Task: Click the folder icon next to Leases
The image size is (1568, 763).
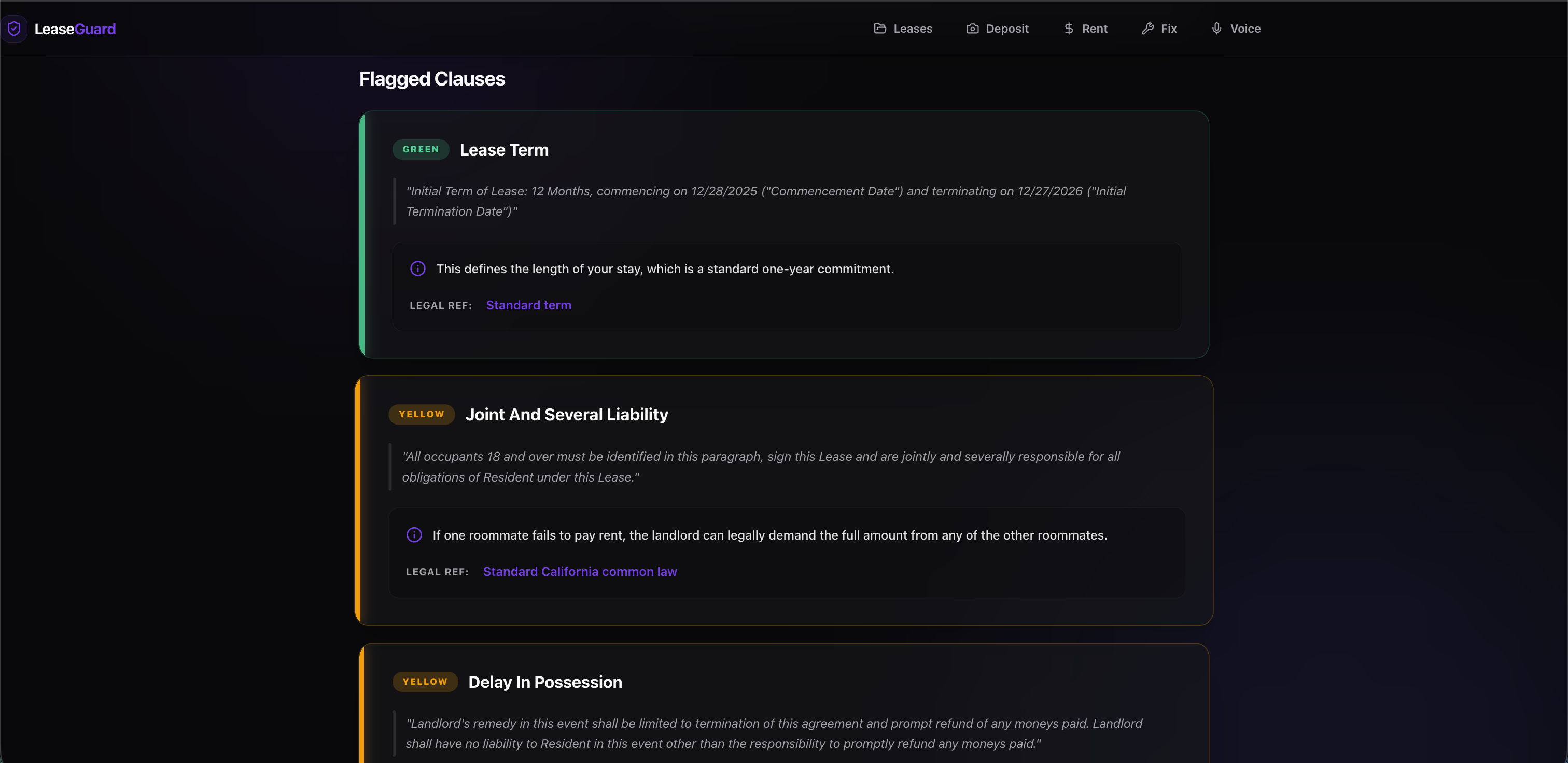Action: tap(879, 29)
